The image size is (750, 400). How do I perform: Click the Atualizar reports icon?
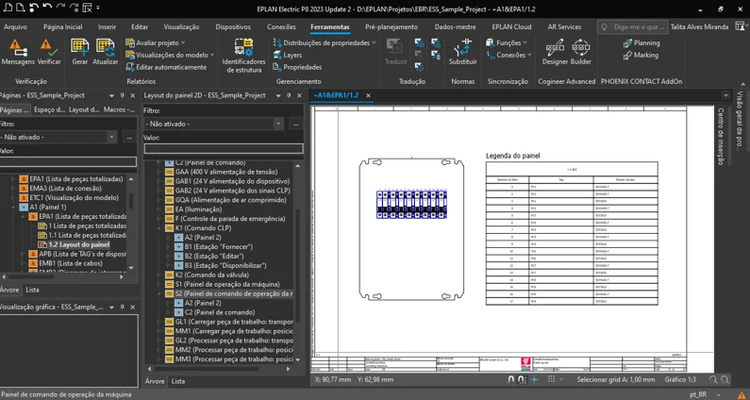click(x=106, y=51)
